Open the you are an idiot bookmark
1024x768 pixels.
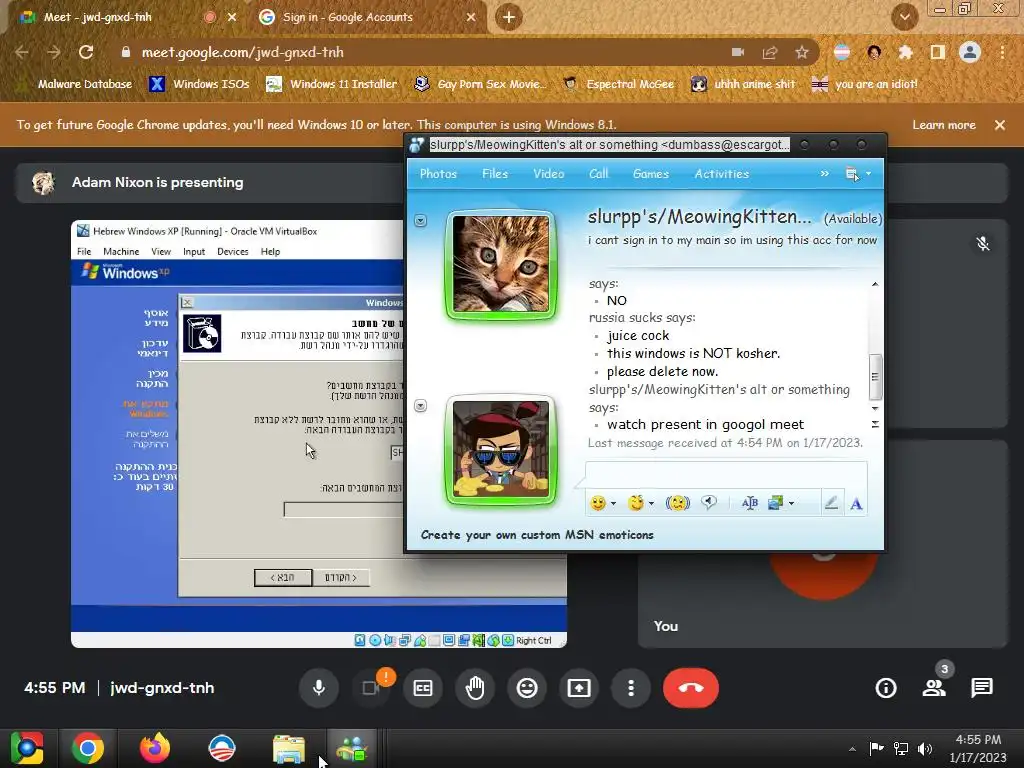coord(864,84)
